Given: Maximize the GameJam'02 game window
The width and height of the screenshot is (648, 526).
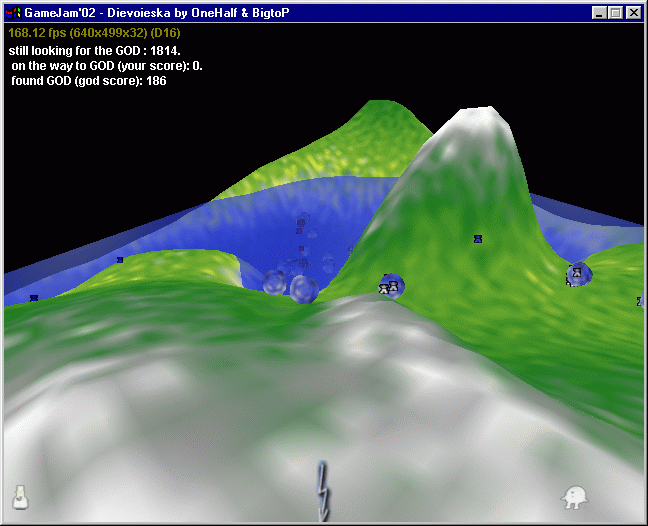Looking at the screenshot, I should click(614, 13).
